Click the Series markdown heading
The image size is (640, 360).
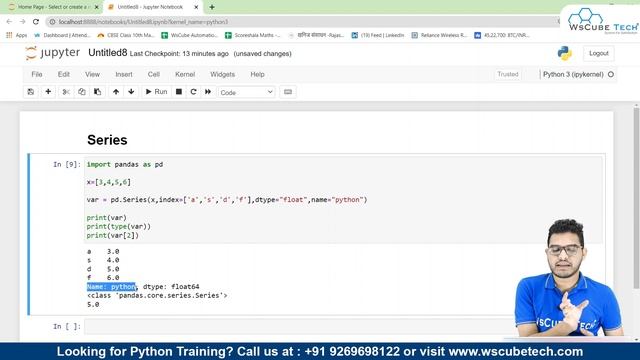tap(107, 140)
